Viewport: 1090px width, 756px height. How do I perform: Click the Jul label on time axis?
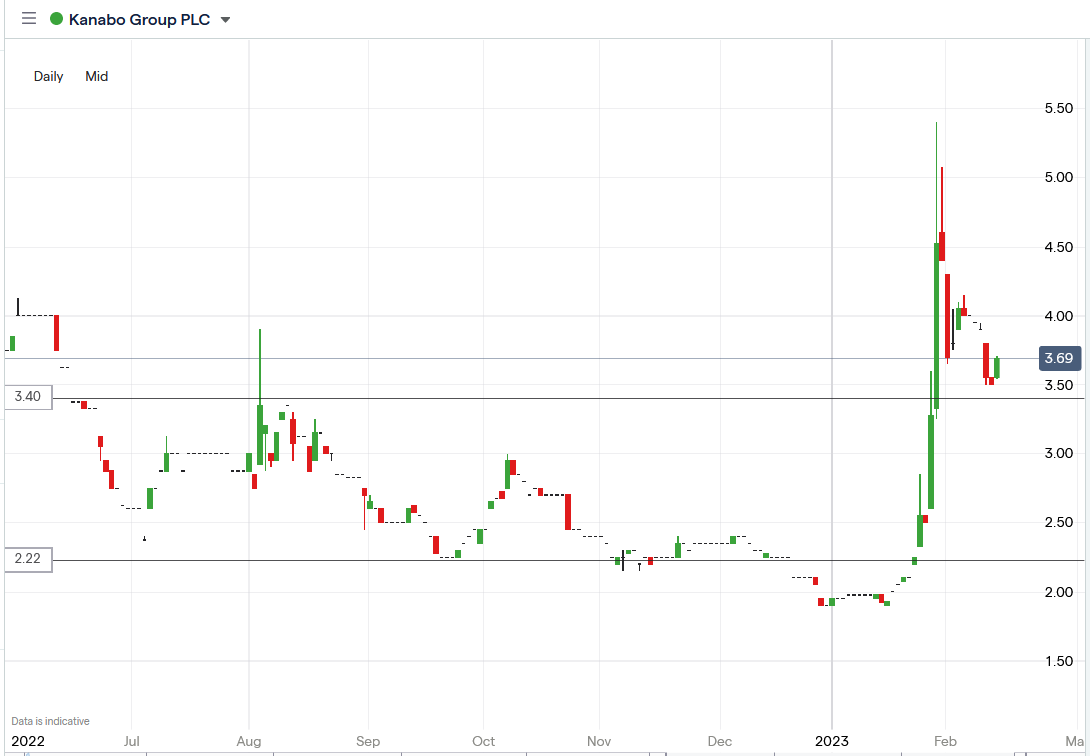(x=133, y=741)
